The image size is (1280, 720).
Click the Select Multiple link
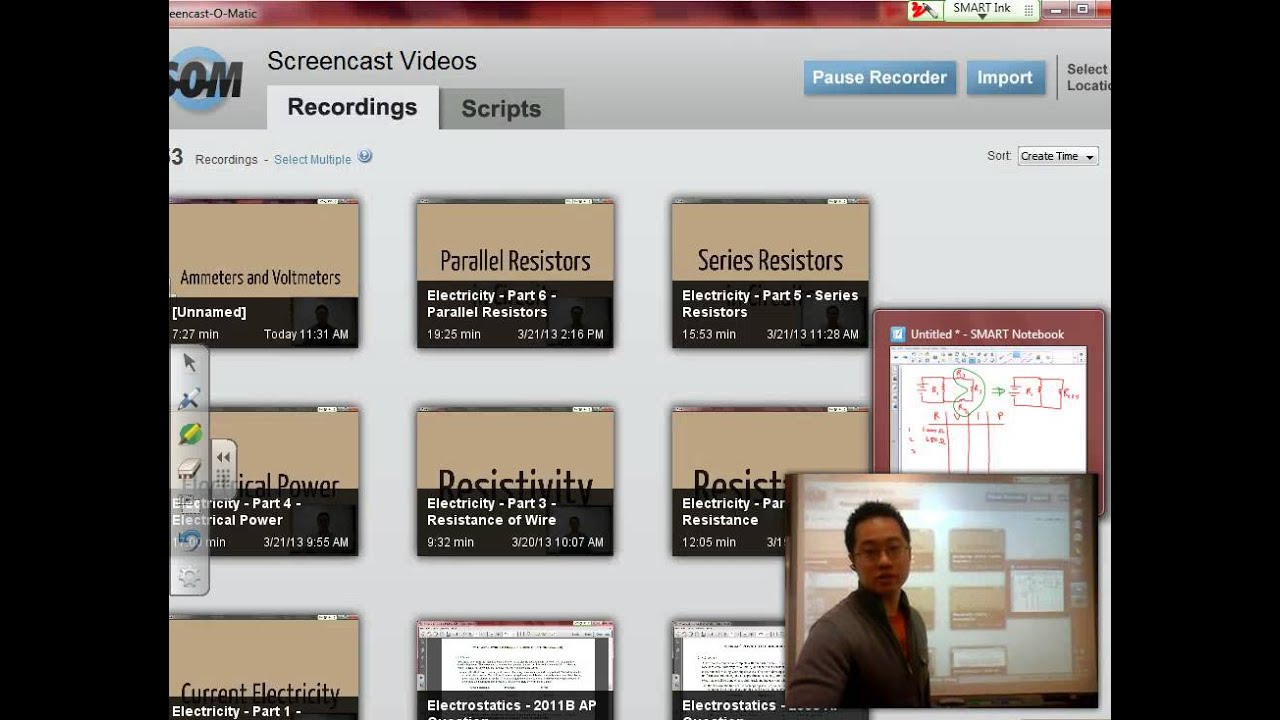(312, 159)
